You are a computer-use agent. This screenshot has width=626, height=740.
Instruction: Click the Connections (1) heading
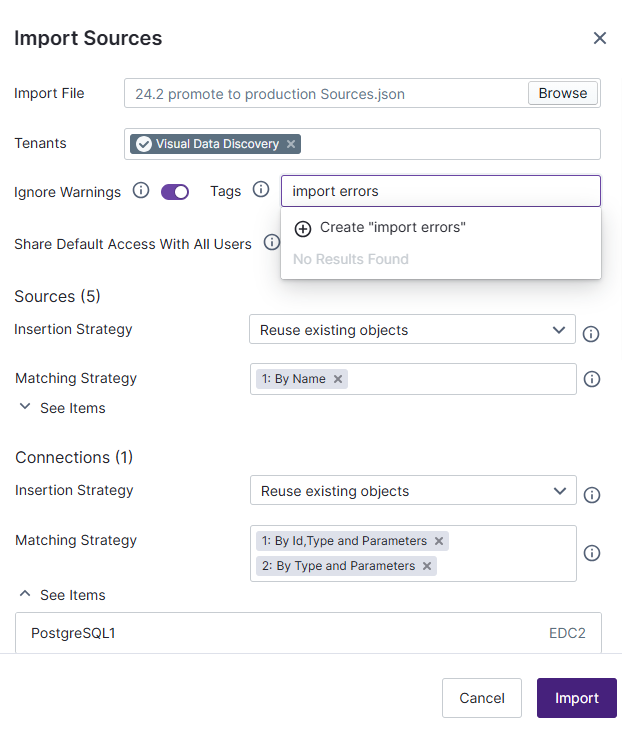click(x=74, y=457)
